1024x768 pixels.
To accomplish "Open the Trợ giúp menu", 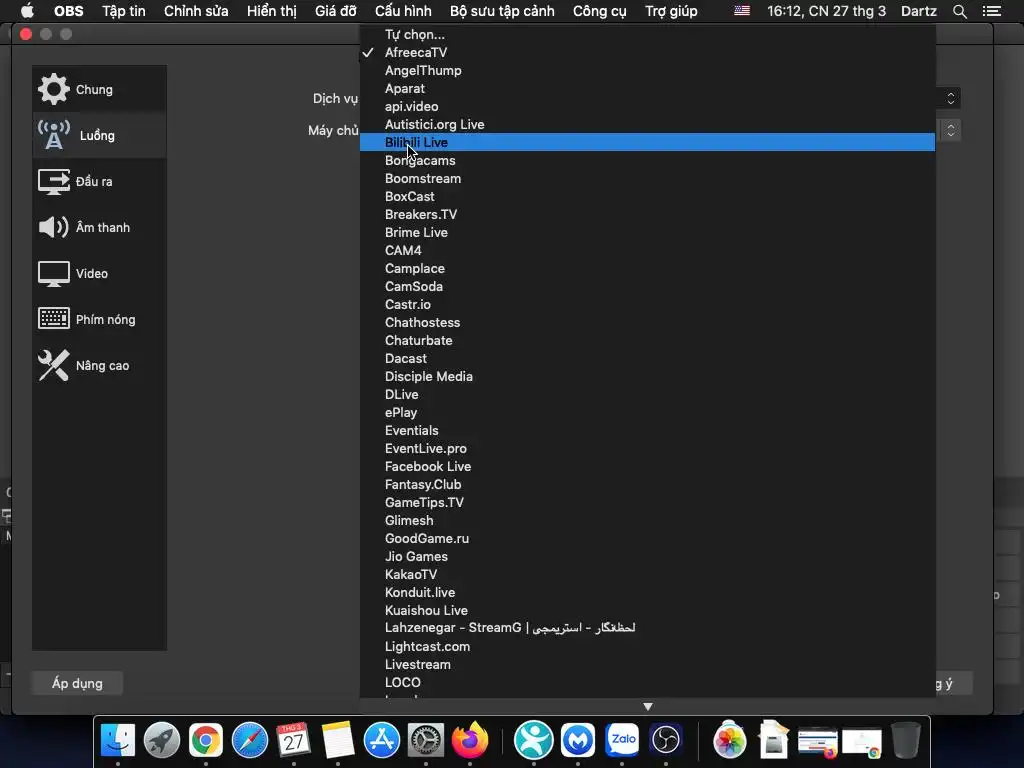I will coord(671,11).
